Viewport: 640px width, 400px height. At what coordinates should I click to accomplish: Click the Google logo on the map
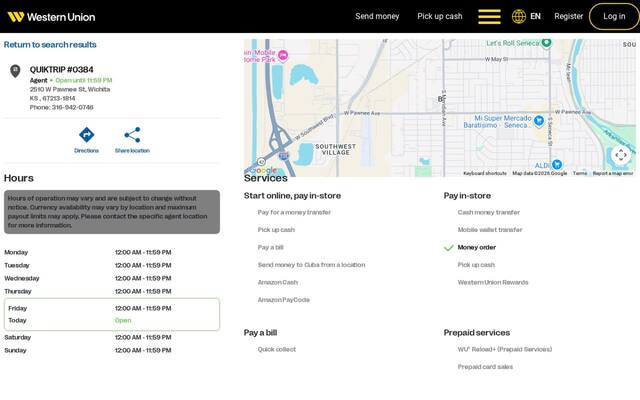263,170
